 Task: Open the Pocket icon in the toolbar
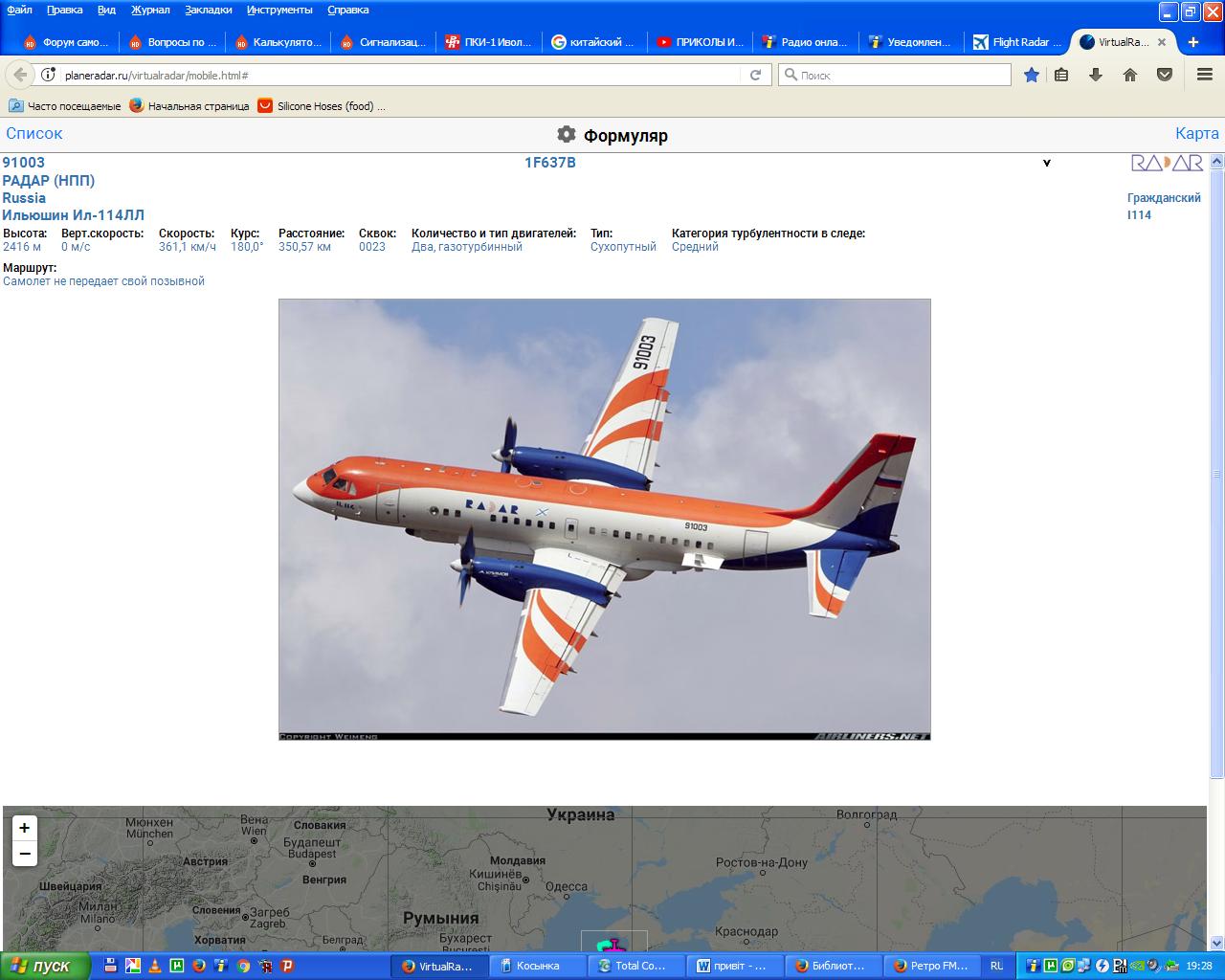1165,75
